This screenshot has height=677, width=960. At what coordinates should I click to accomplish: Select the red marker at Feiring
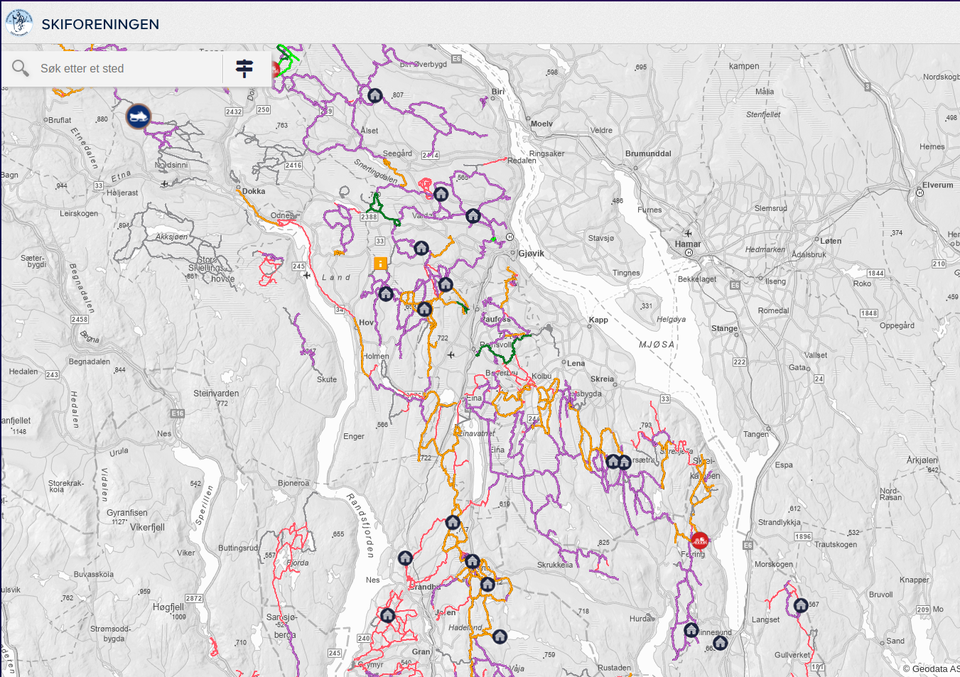tap(700, 540)
